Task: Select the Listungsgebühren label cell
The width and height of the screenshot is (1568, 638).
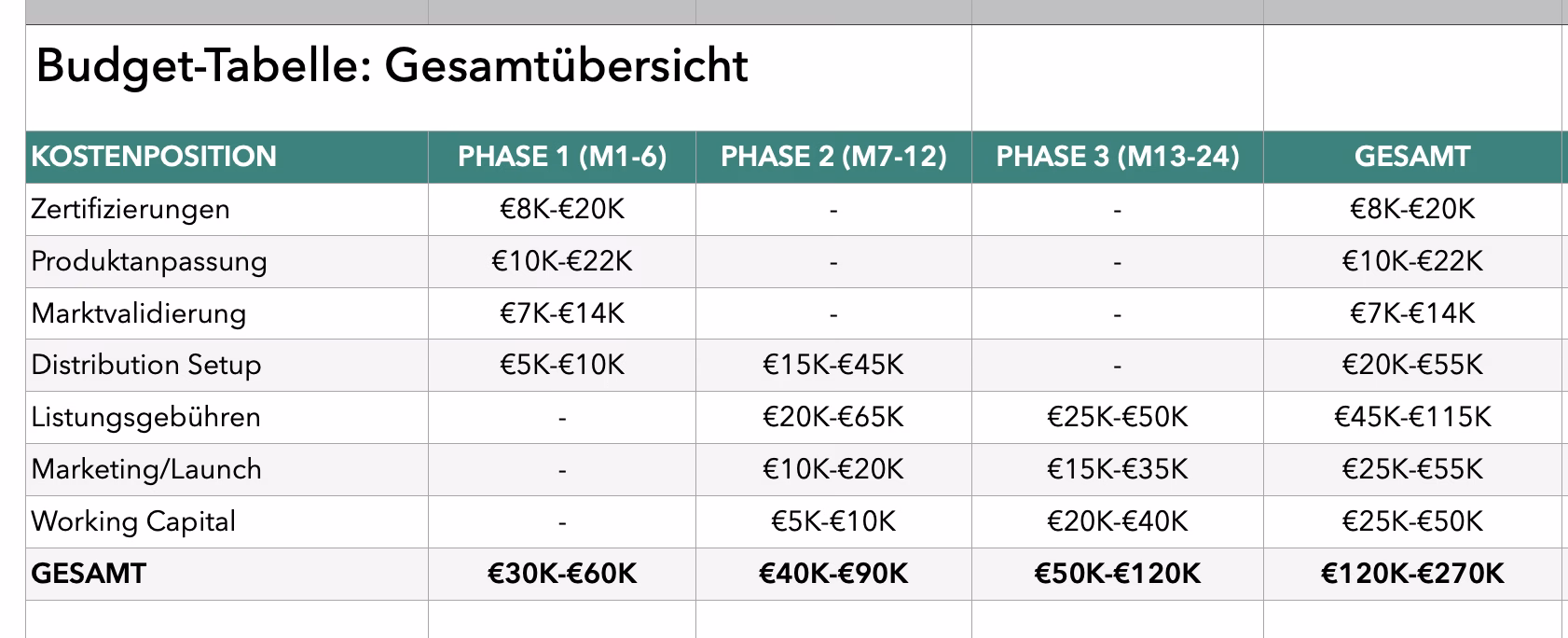Action: point(146,417)
